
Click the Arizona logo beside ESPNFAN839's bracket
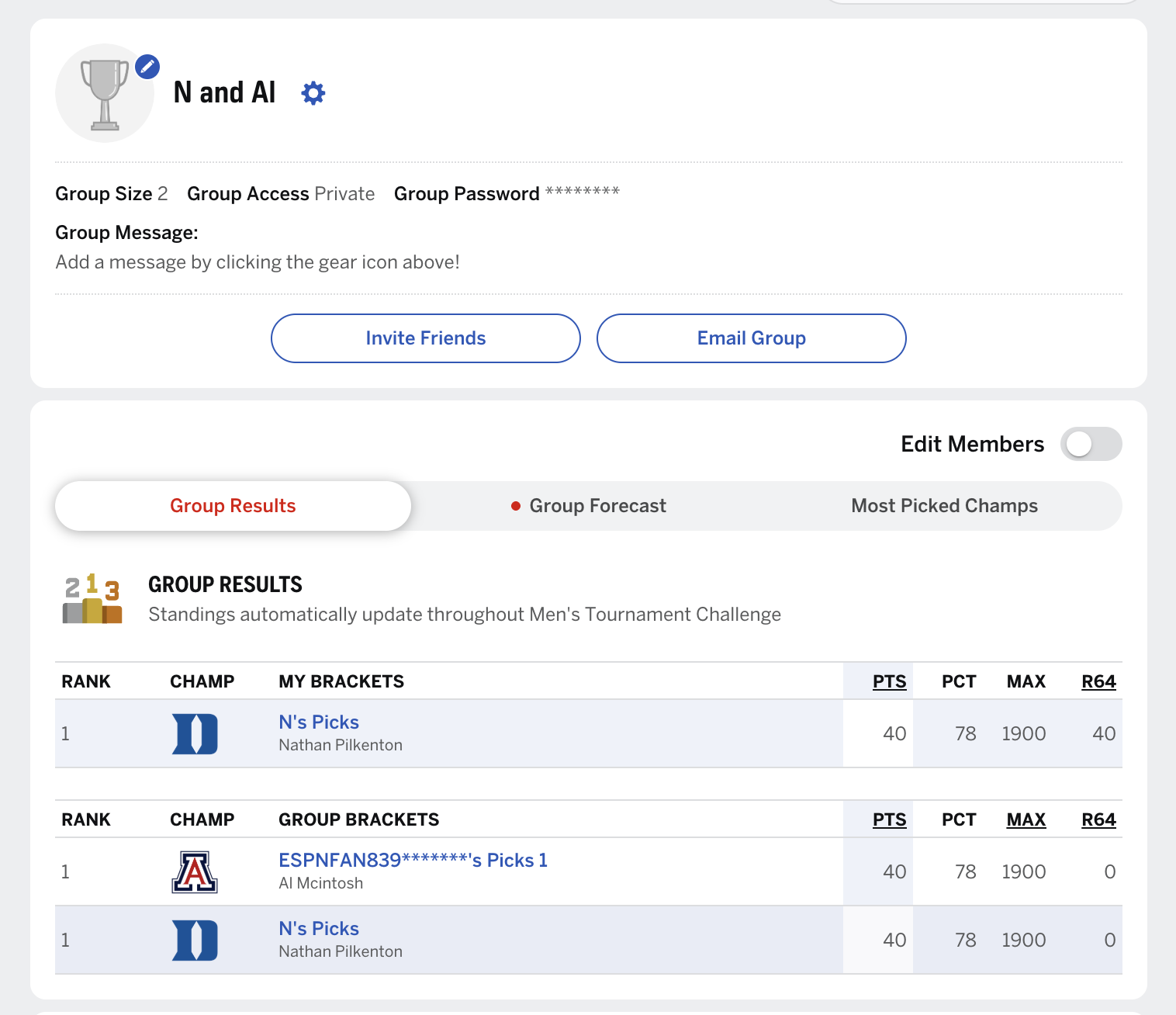coord(195,871)
